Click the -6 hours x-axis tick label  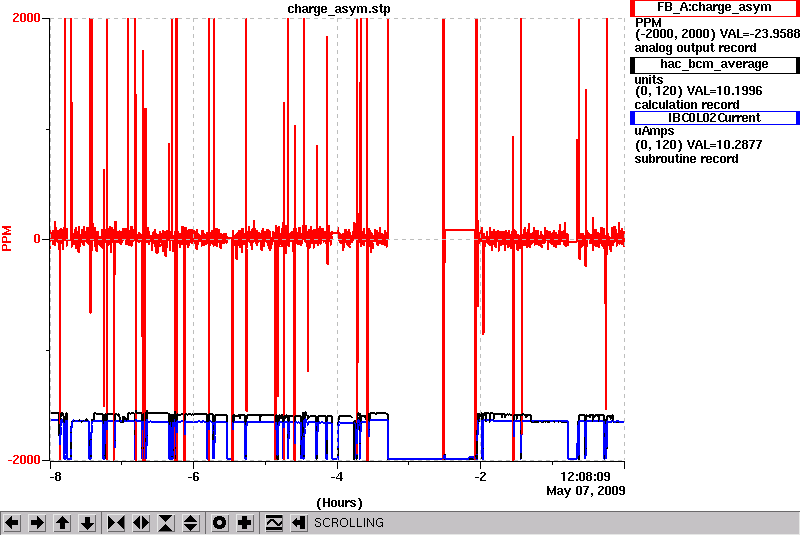(x=193, y=477)
